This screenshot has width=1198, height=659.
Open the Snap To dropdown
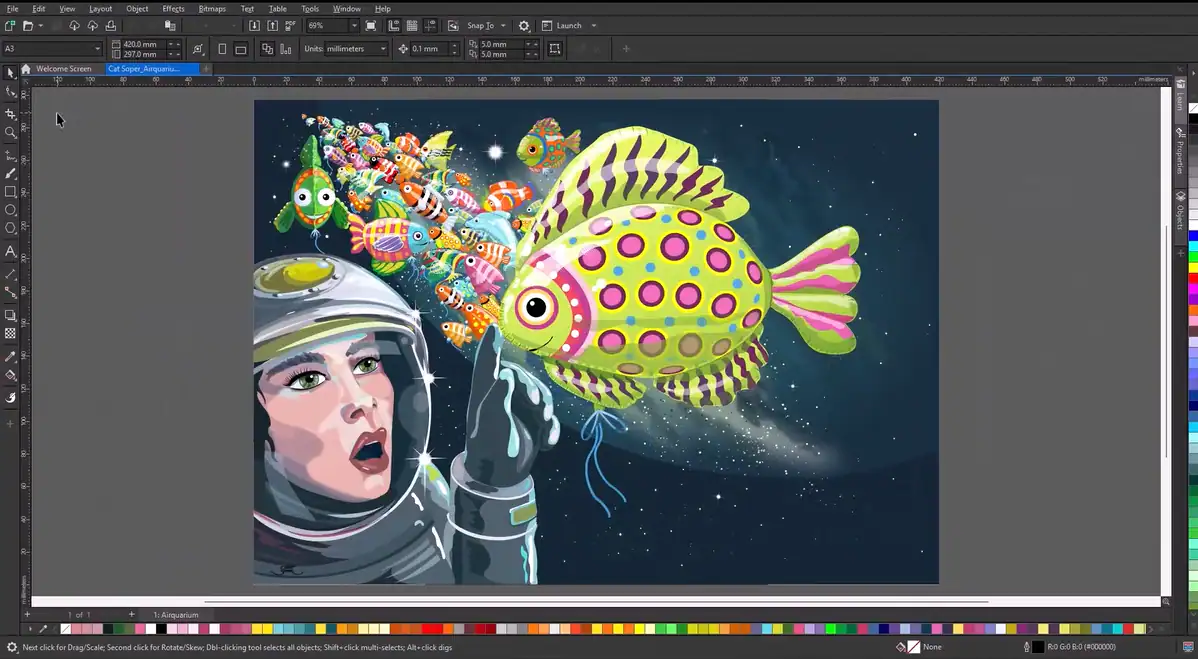(487, 25)
